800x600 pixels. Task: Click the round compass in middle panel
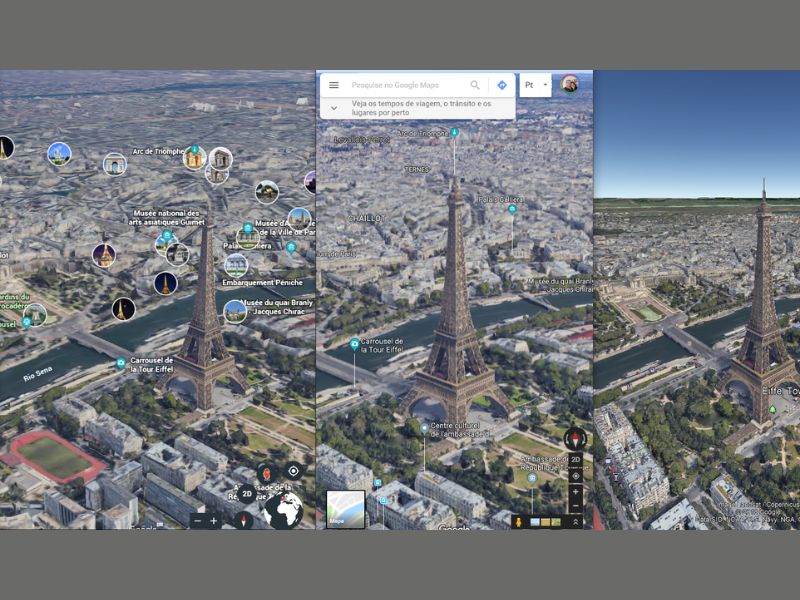(576, 438)
